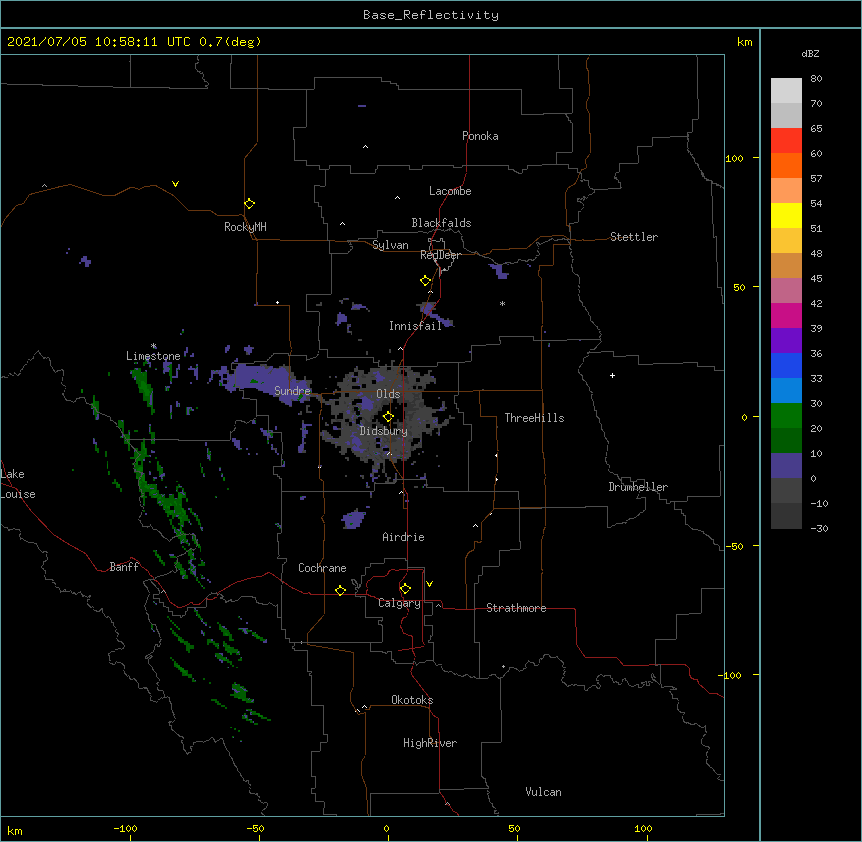This screenshot has width=862, height=842.
Task: Click the HighRiver city label
Action: click(430, 743)
